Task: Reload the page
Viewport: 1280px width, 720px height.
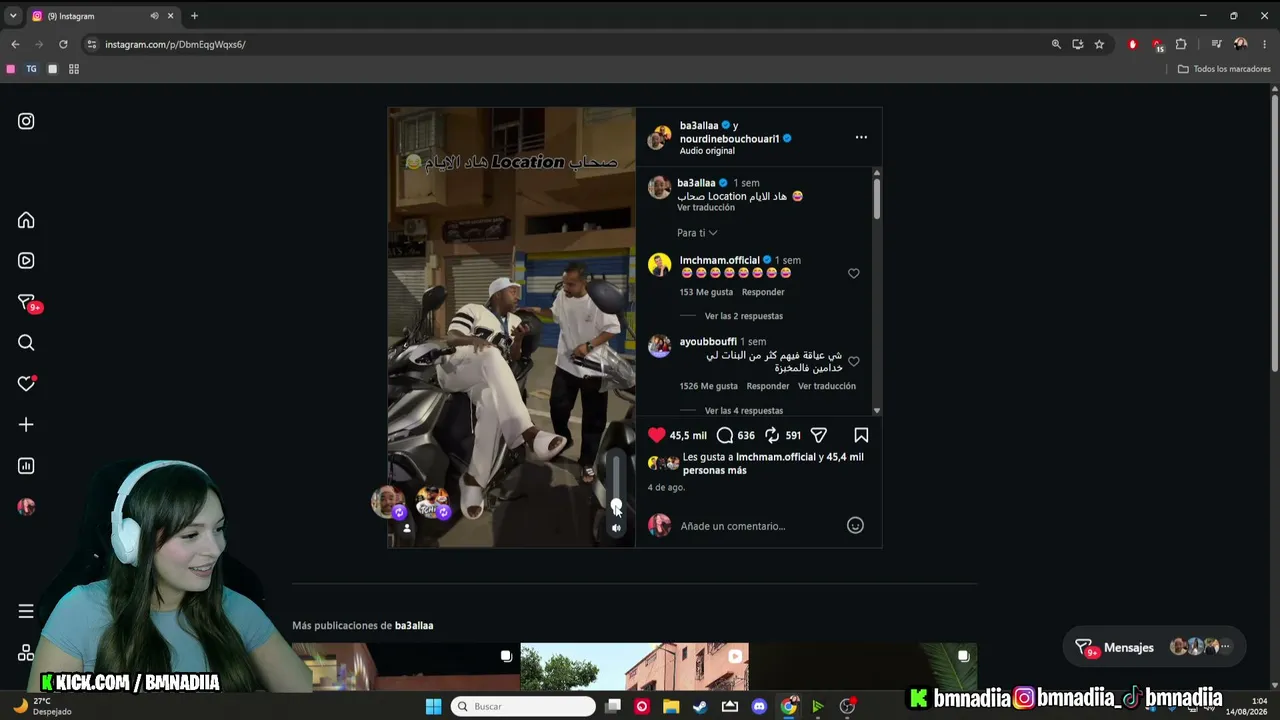Action: coord(63,44)
